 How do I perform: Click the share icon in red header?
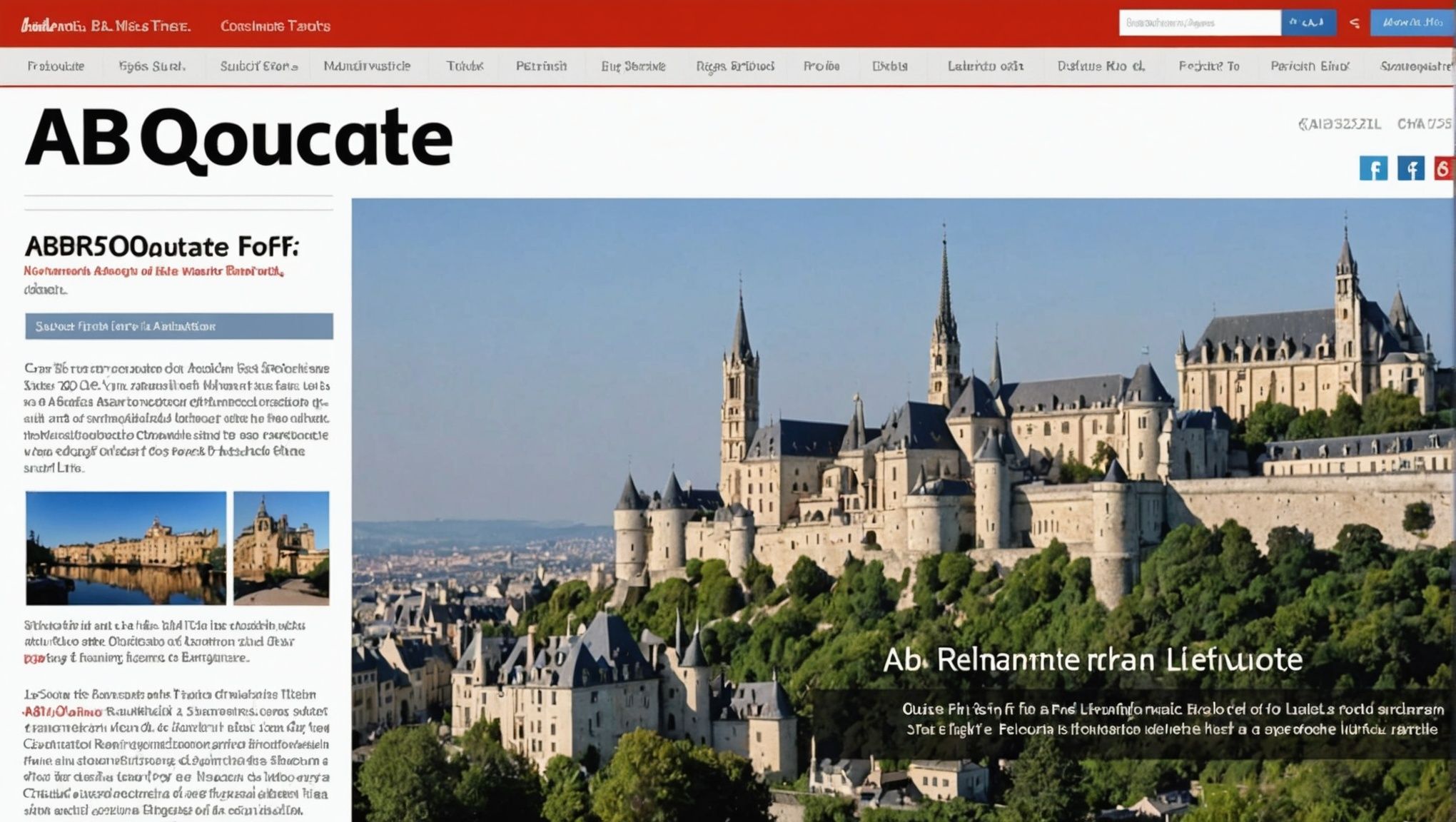1355,24
